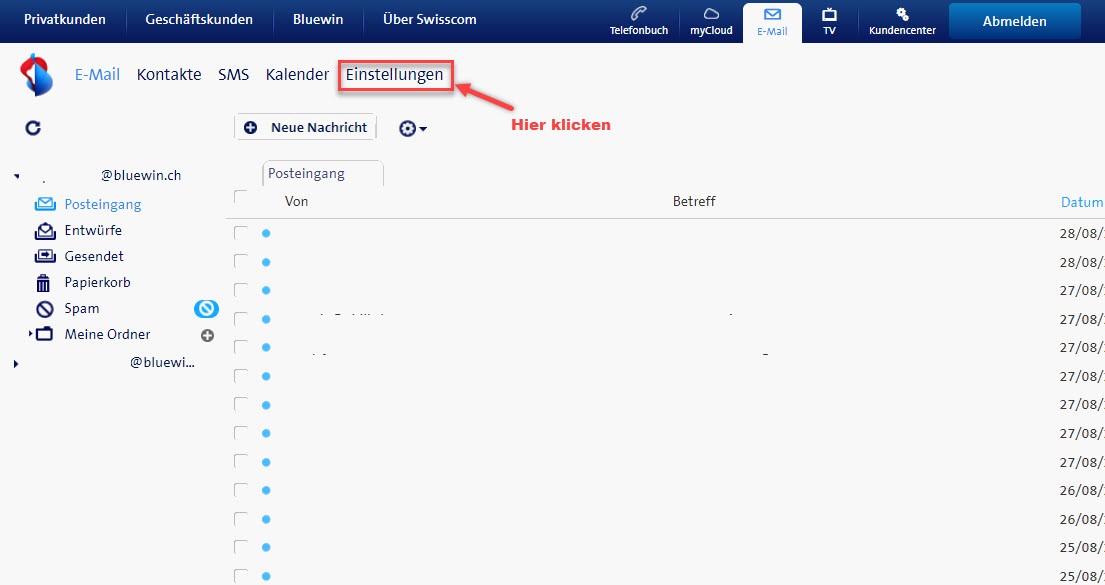1105x585 pixels.
Task: Click the blue Spam block badge
Action: 206,309
